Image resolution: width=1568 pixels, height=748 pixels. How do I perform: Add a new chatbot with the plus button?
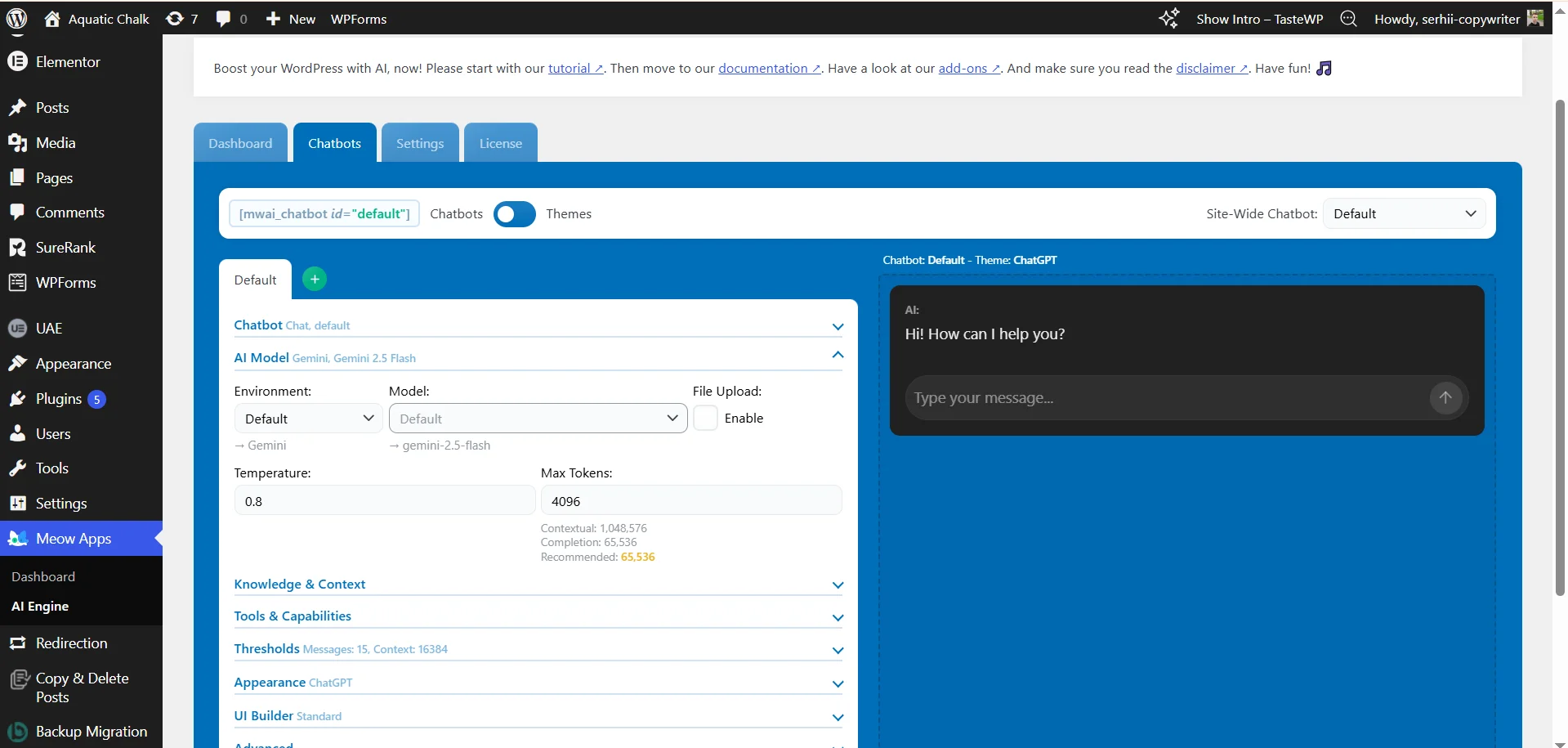pos(315,279)
